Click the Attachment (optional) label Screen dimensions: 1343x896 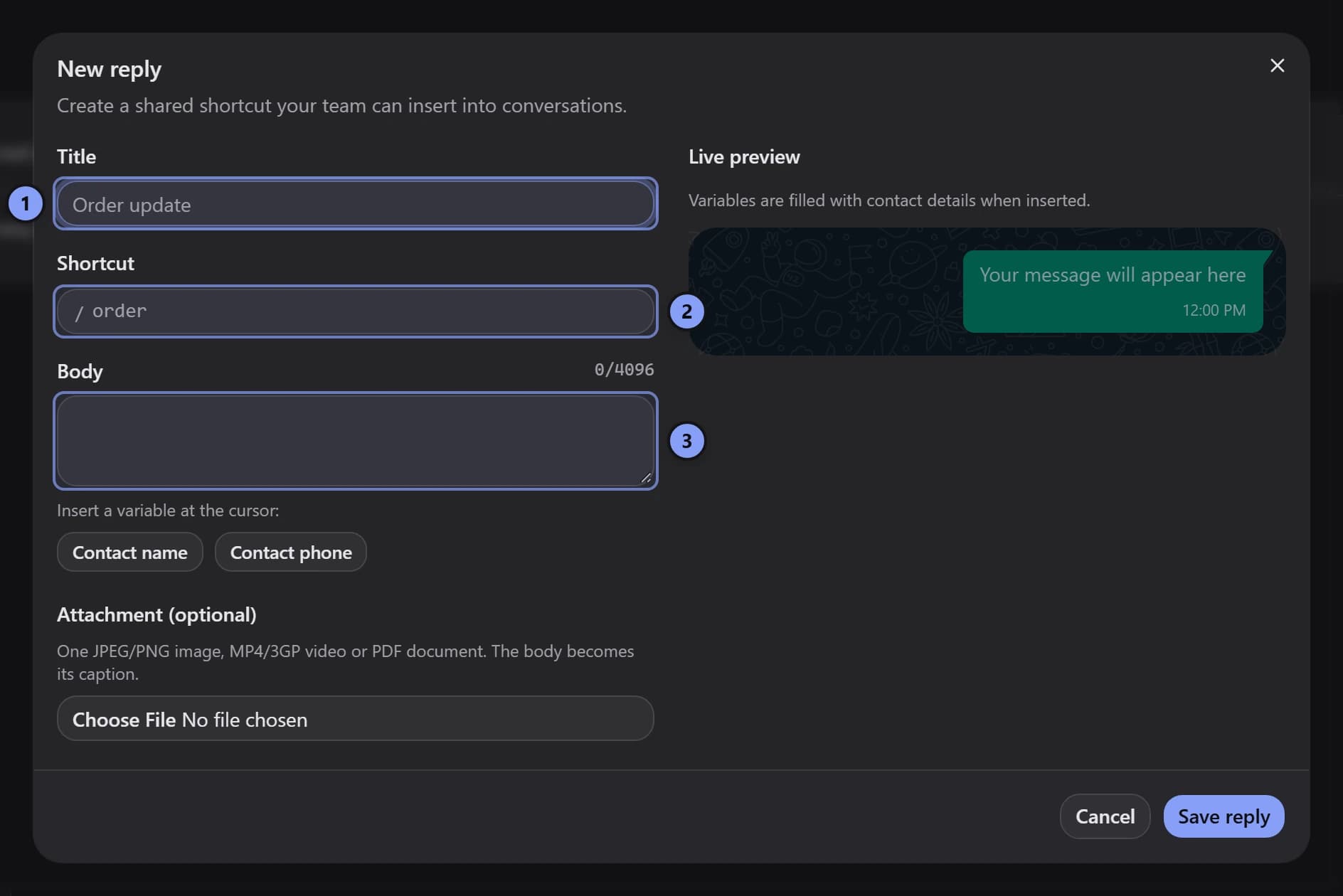(x=156, y=614)
